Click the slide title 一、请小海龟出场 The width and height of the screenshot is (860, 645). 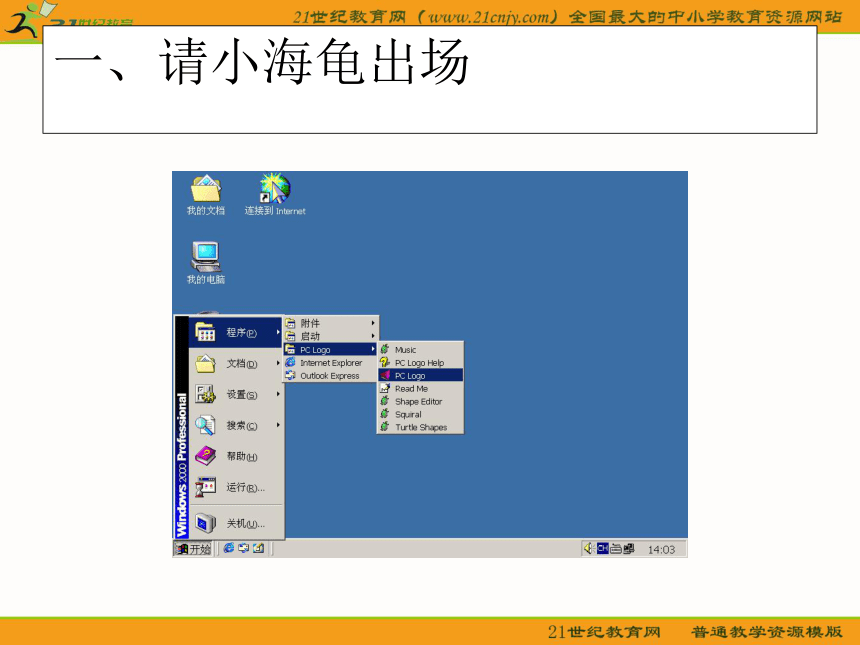pos(262,62)
